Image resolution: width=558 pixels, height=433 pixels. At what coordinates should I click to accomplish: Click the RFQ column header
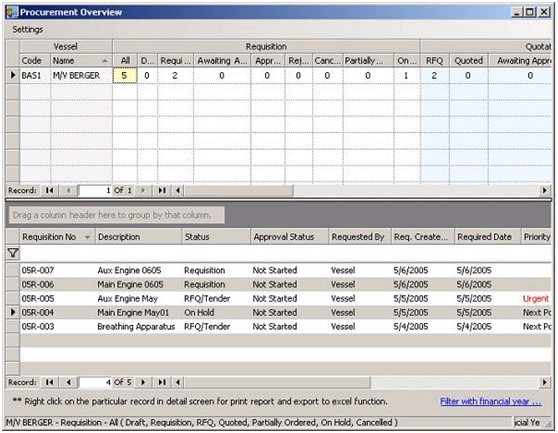435,61
